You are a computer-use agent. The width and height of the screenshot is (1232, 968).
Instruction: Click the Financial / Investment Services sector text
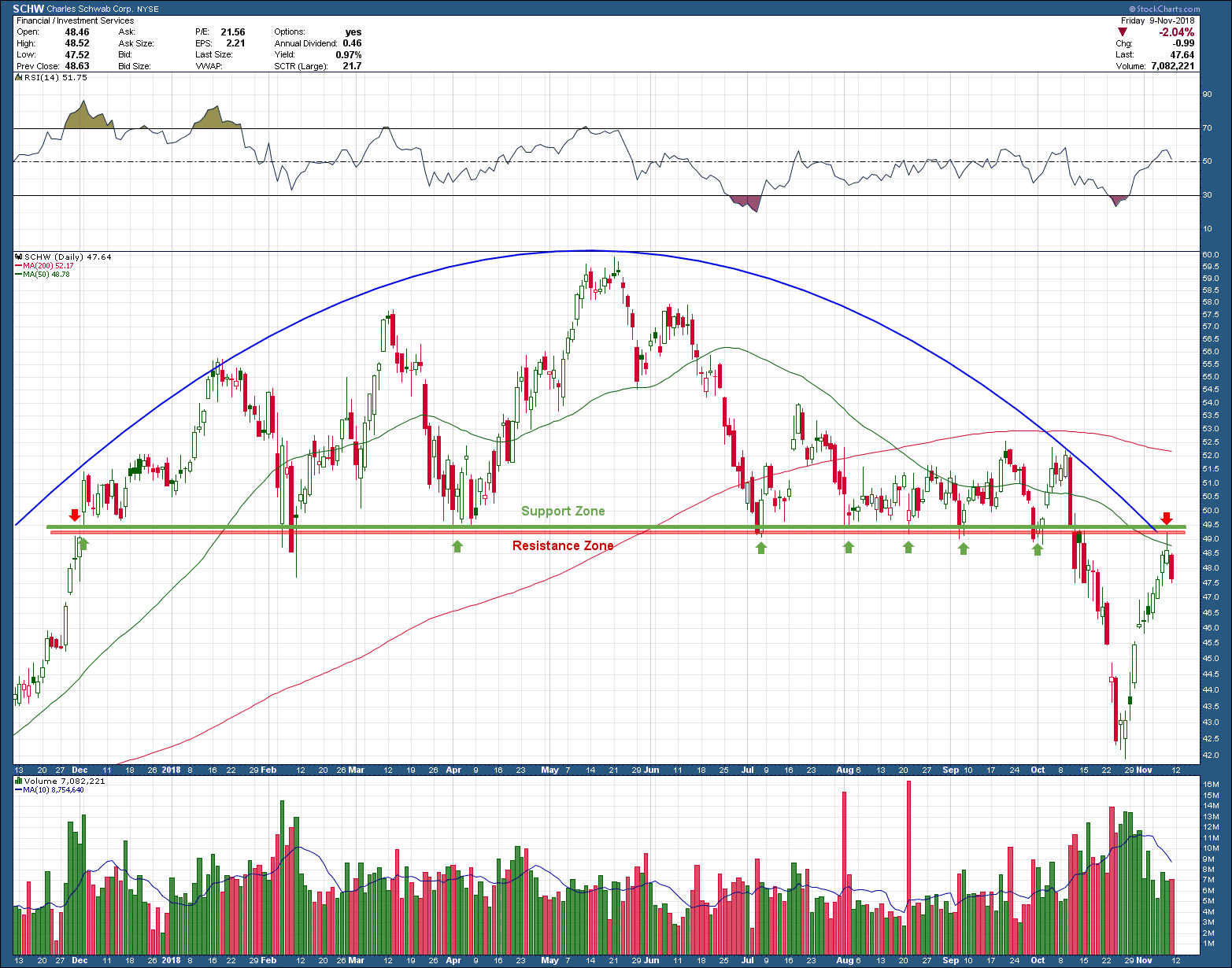(75, 20)
